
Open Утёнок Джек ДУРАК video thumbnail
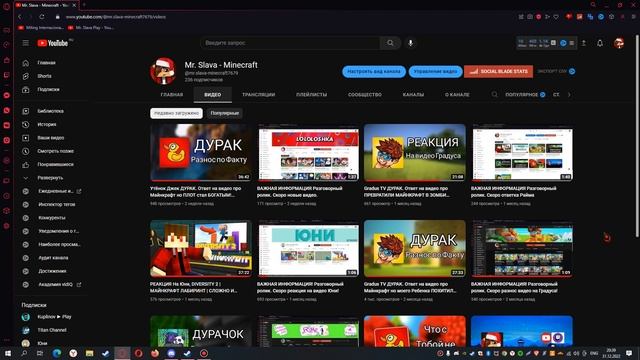click(x=201, y=153)
